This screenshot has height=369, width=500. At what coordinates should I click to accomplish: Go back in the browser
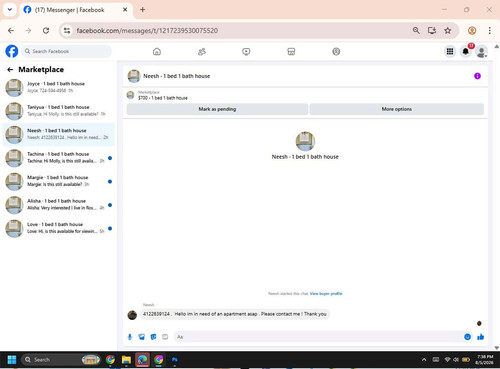[x=11, y=31]
